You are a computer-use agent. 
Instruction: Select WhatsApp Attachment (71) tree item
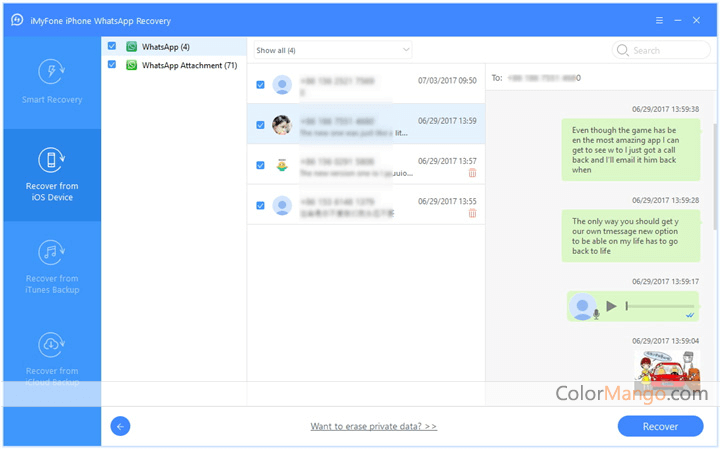(x=189, y=65)
